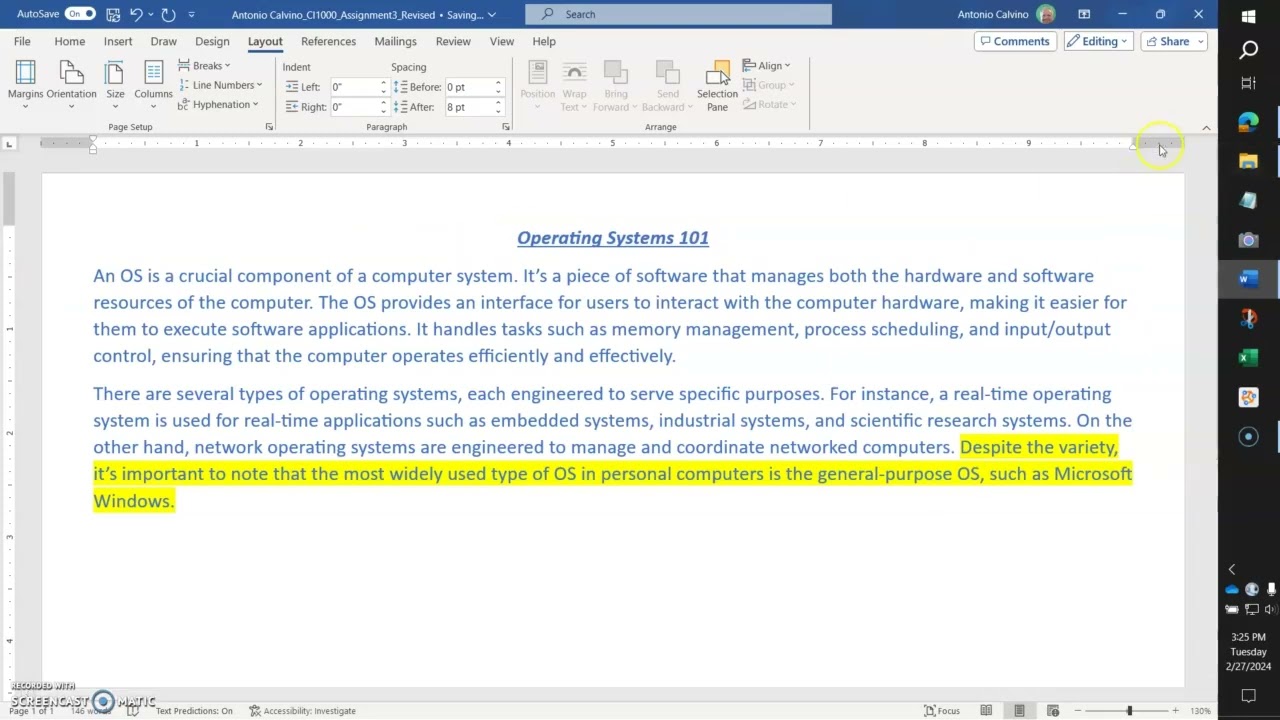Open Microsoft Edge from the taskbar
This screenshot has width=1280, height=720.
1248,122
